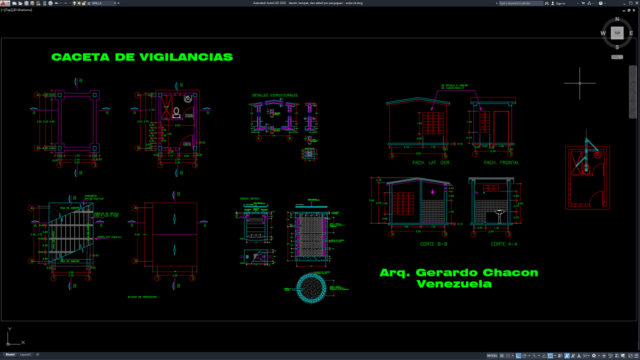640x360 pixels.
Task: Click the Help question mark icon
Action: (600, 3)
